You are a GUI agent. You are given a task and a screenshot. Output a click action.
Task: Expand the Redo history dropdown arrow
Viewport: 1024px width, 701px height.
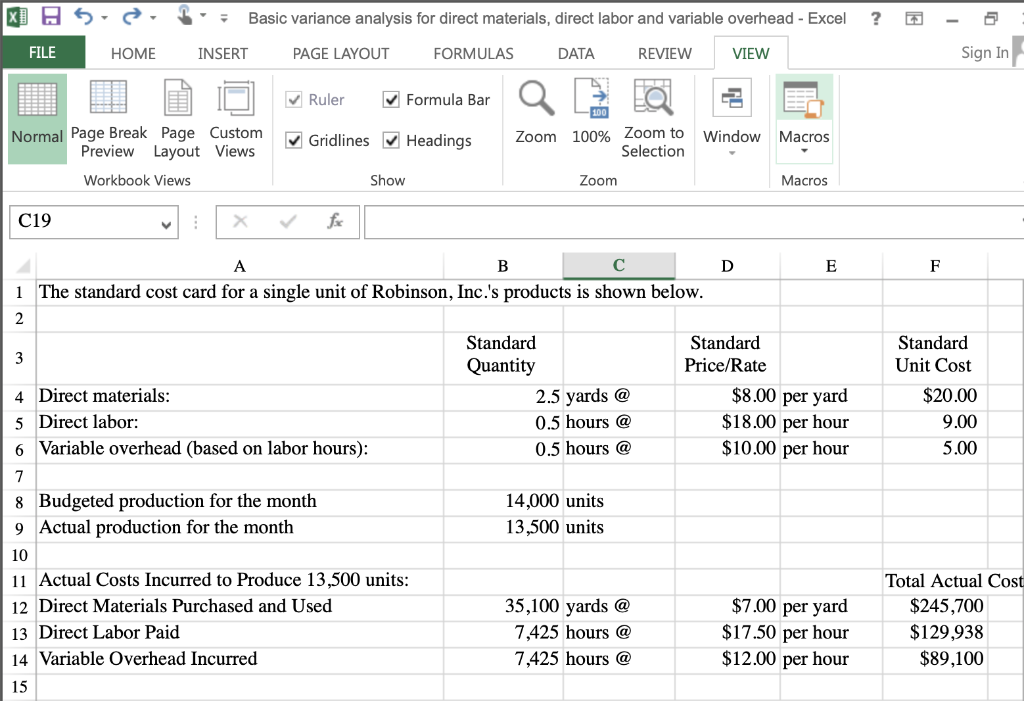click(x=153, y=18)
